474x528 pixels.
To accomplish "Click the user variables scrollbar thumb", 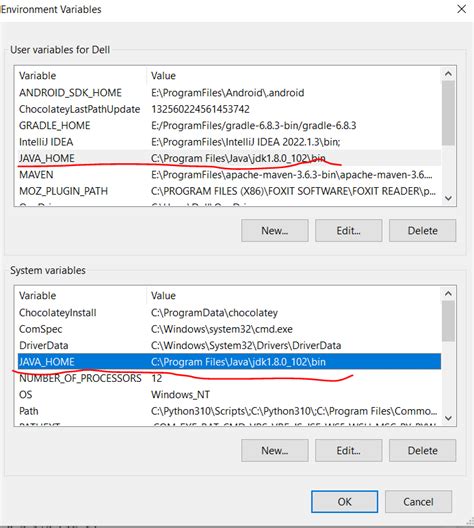I will tap(448, 113).
